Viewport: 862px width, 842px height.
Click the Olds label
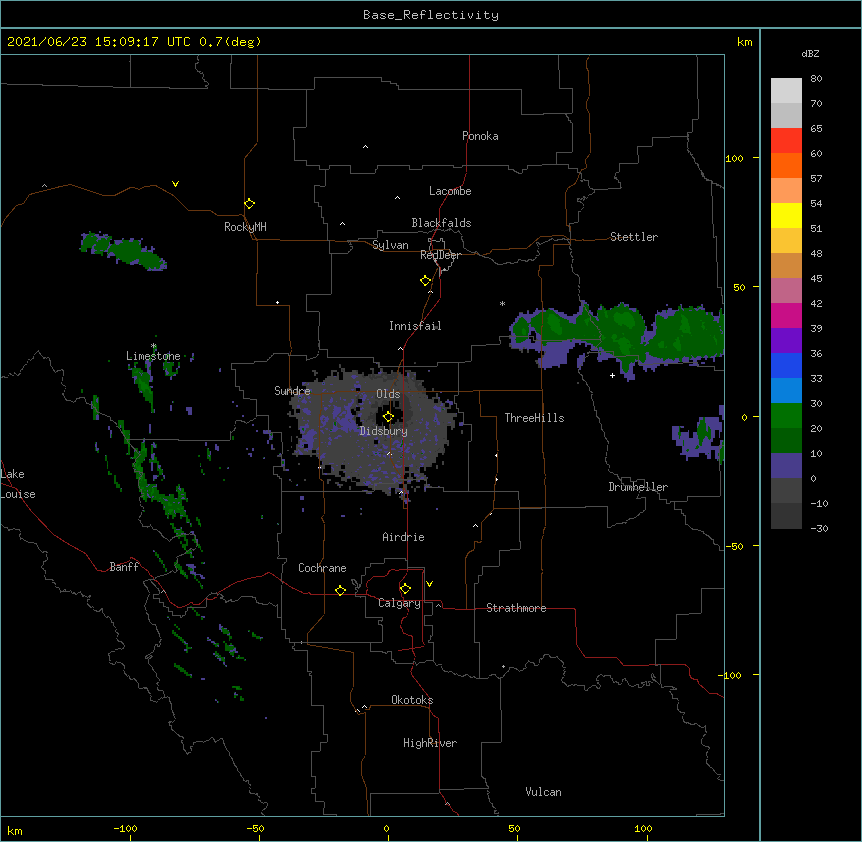[x=388, y=394]
